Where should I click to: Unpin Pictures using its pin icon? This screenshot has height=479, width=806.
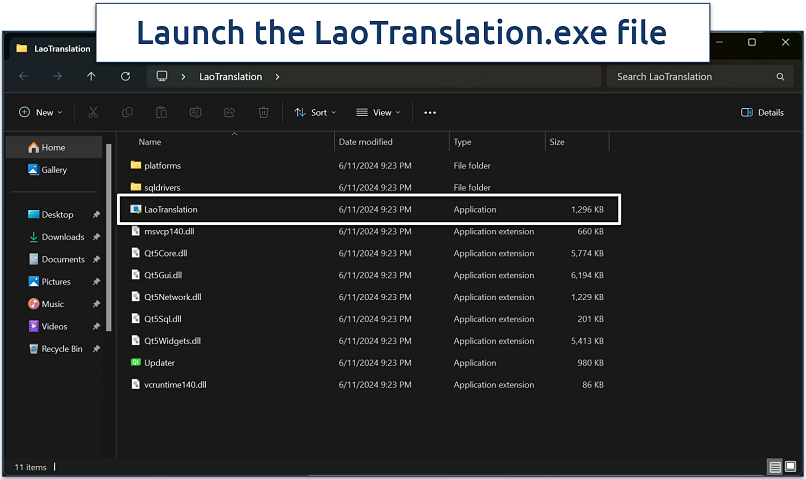(x=96, y=282)
